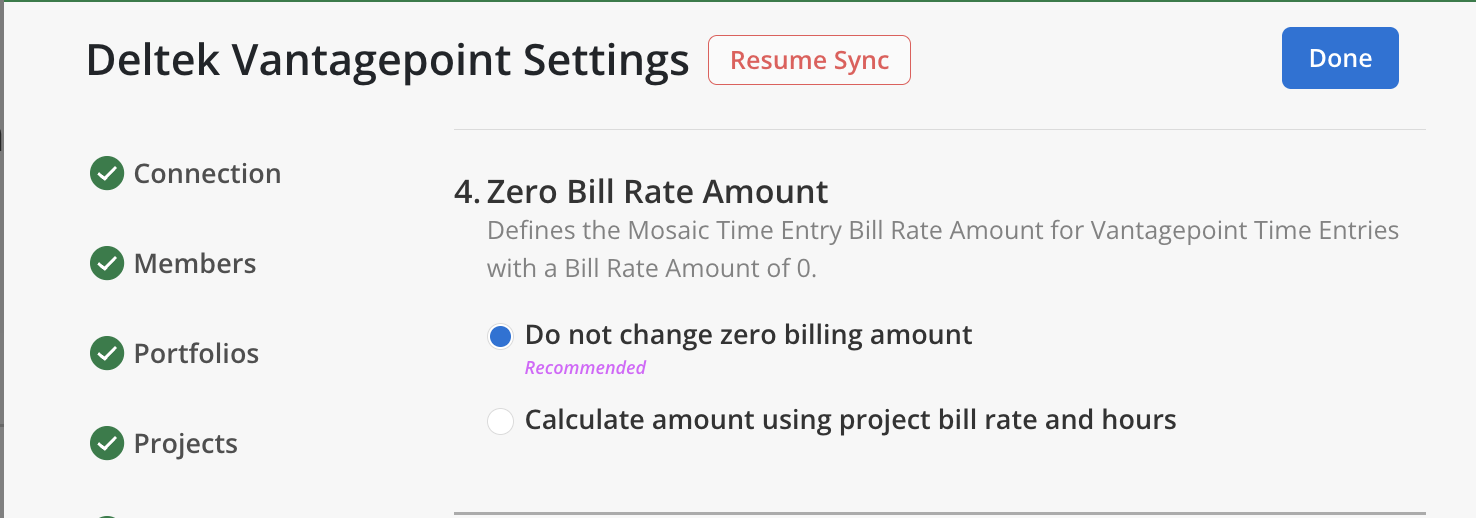Click the purple Recommended label

[x=585, y=368]
